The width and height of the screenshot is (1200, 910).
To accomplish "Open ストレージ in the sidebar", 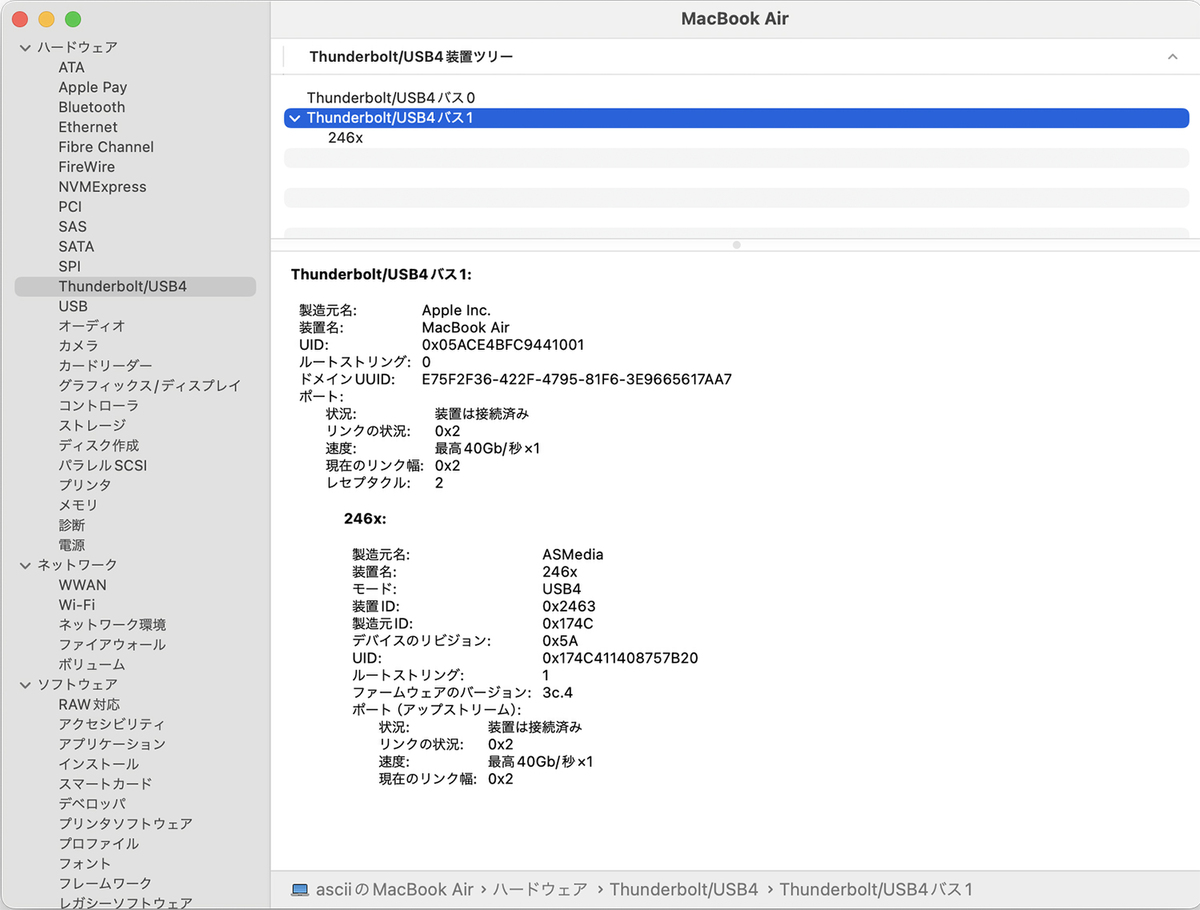I will pyautogui.click(x=92, y=426).
